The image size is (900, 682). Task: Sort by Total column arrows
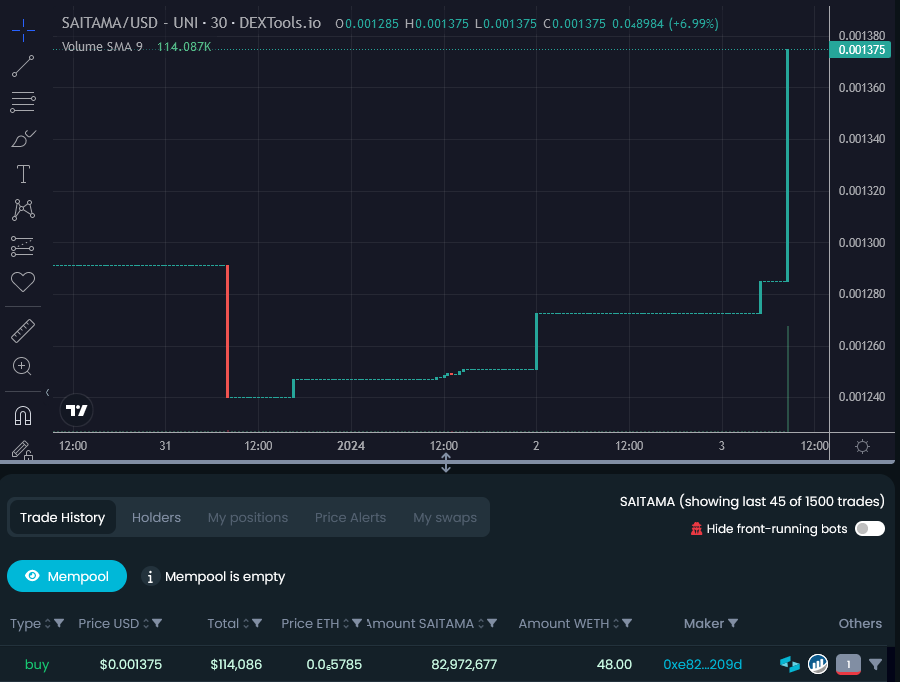tap(246, 623)
